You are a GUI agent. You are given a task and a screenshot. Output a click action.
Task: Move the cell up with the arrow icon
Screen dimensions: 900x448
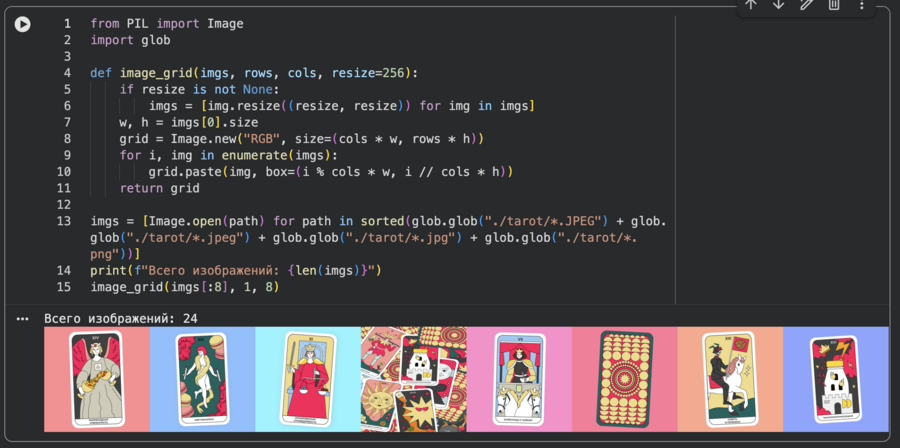click(x=751, y=4)
